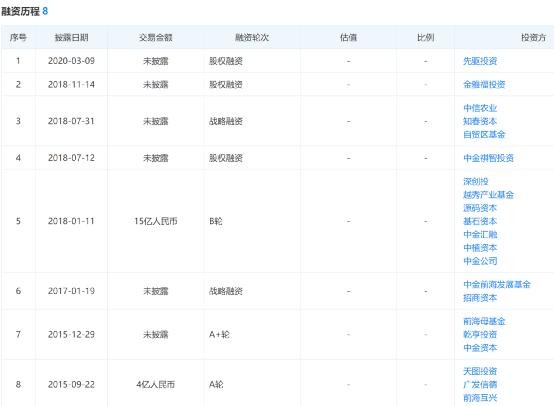Open the 中金公司 investor link
The width and height of the screenshot is (554, 406).
(x=480, y=261)
